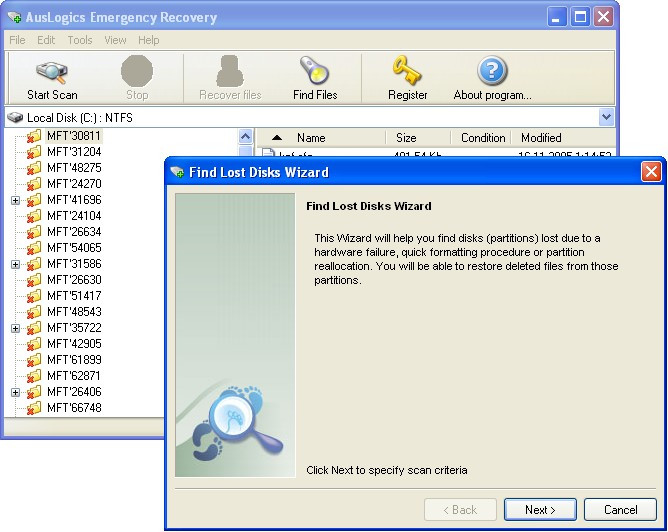Image resolution: width=668 pixels, height=532 pixels.
Task: Maximize the AusLogics Emergency Recovery window
Action: pyautogui.click(x=580, y=17)
